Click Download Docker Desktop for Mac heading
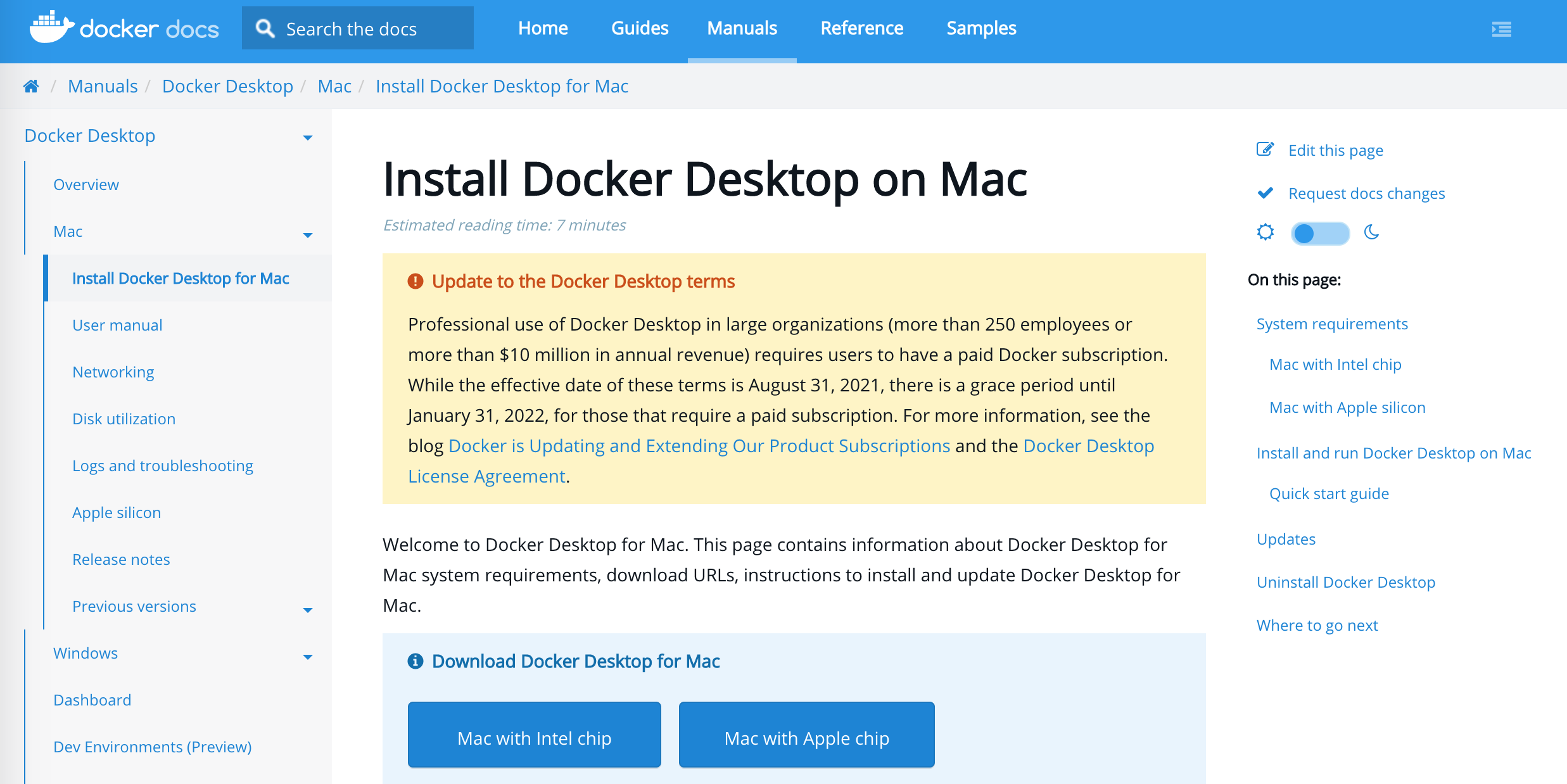The image size is (1567, 784). click(x=576, y=661)
